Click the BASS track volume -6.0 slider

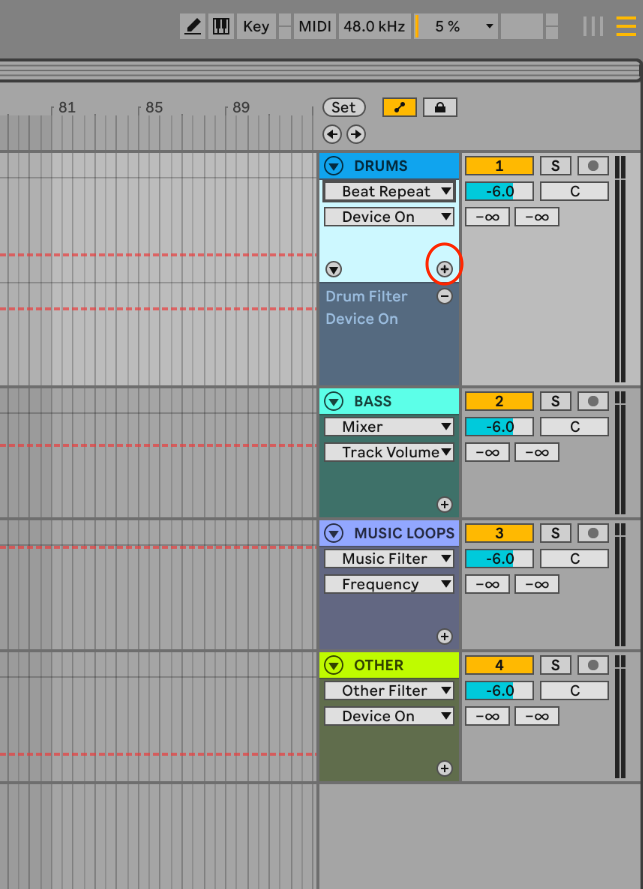(x=499, y=427)
